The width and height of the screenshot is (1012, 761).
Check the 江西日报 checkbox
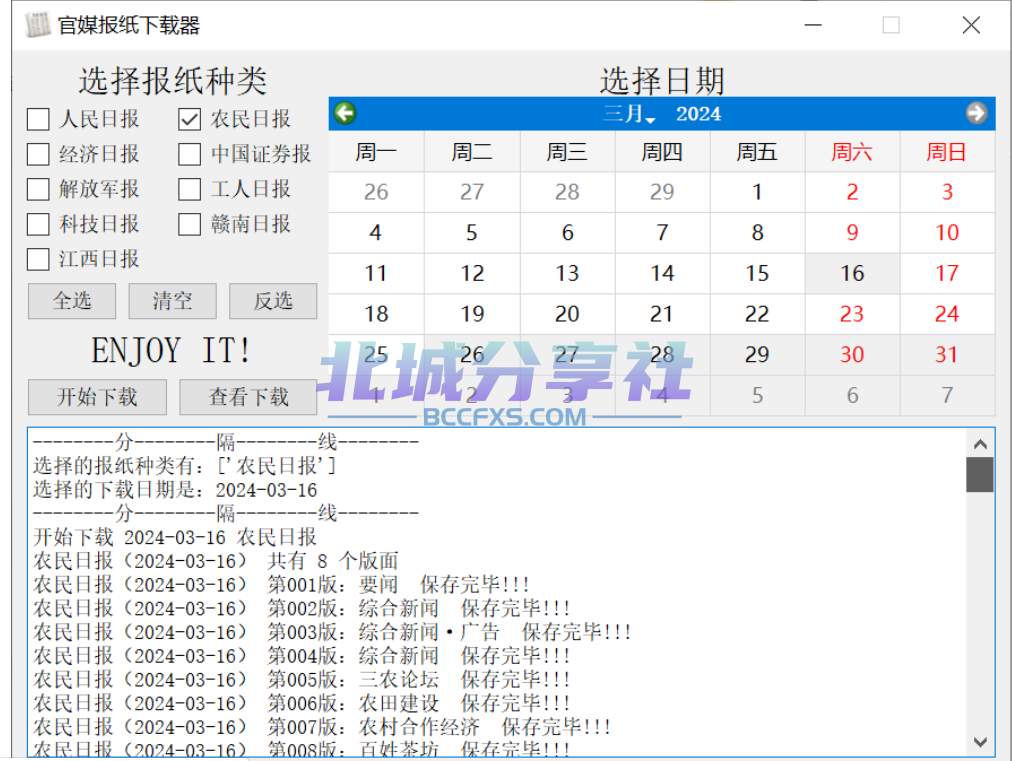click(38, 259)
